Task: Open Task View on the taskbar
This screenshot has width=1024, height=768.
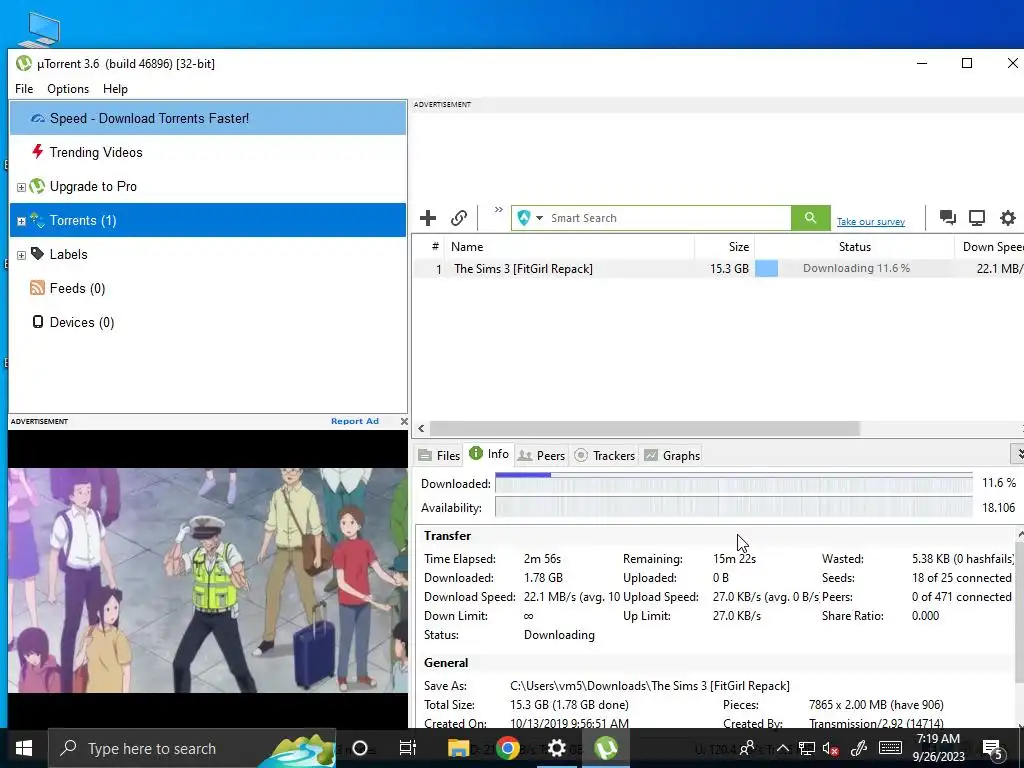Action: click(x=408, y=748)
